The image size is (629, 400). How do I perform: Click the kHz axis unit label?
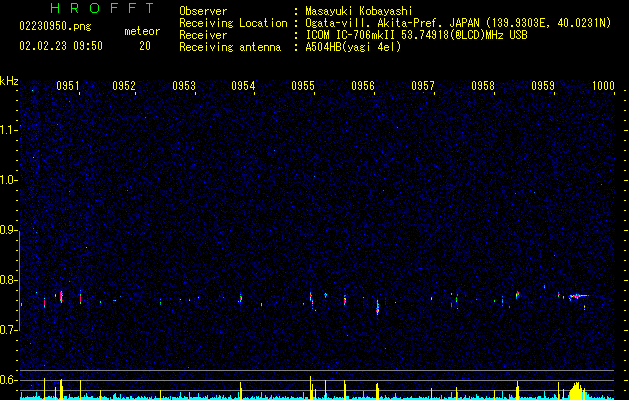coord(9,81)
